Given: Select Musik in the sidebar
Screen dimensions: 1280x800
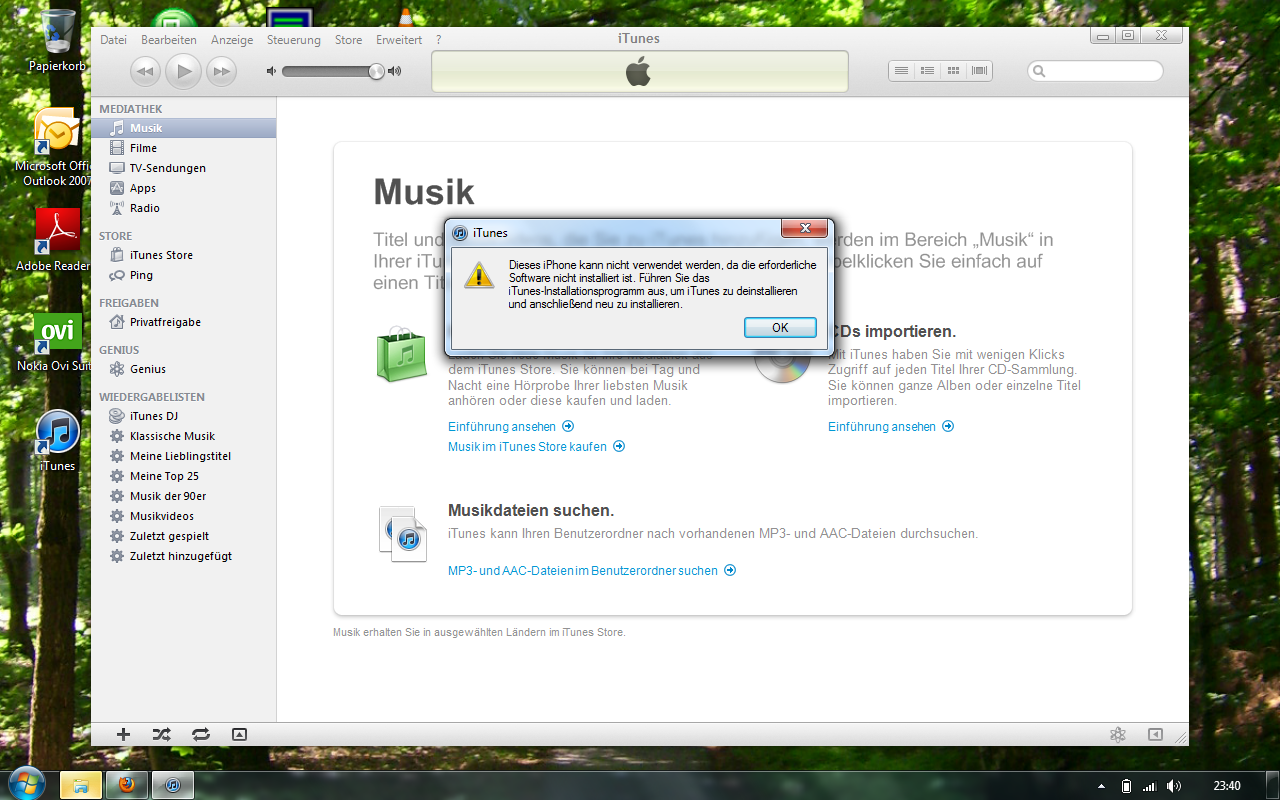Looking at the screenshot, I should coord(184,128).
